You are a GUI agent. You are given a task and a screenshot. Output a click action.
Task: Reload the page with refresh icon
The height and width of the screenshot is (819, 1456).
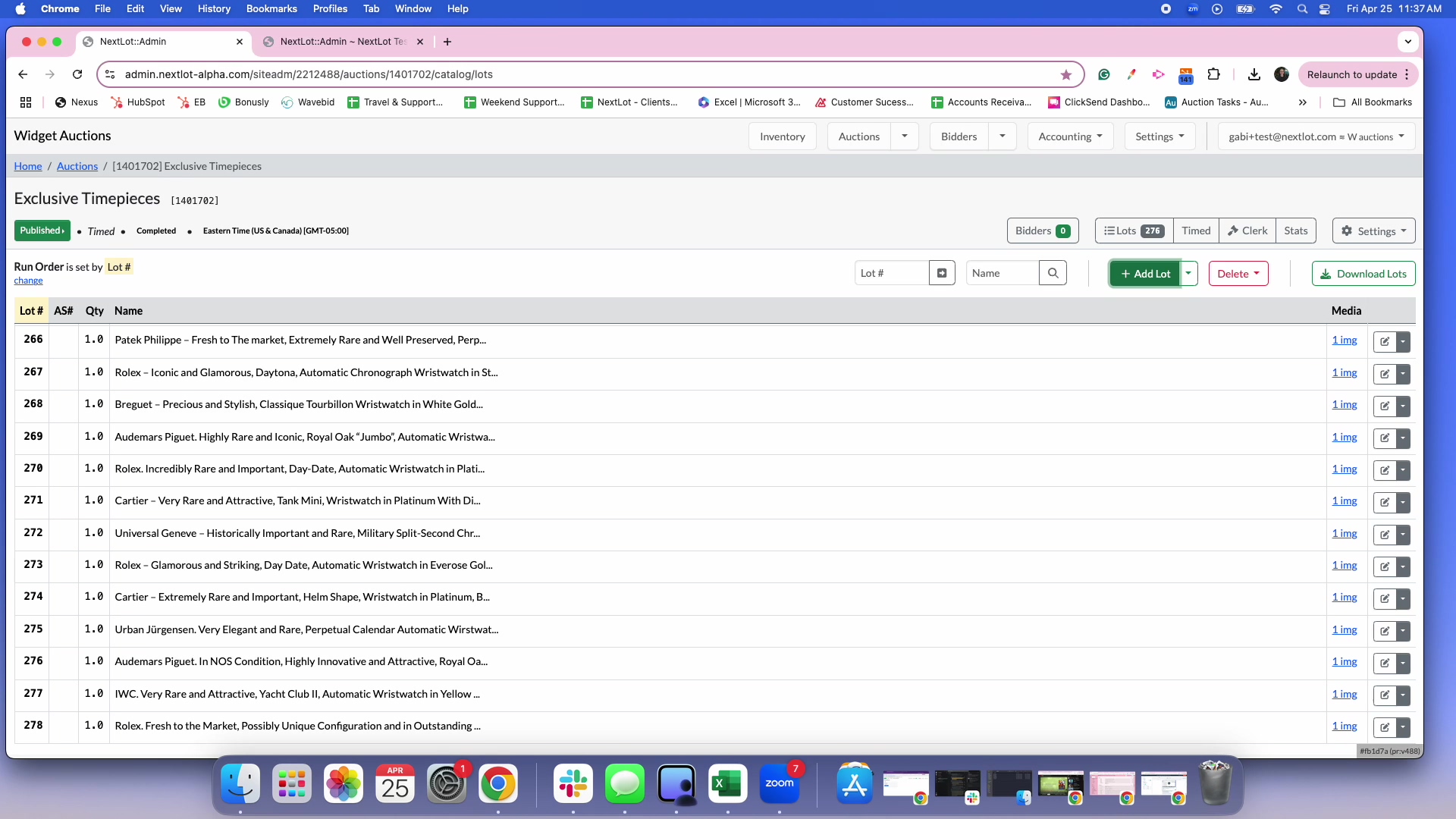(77, 74)
